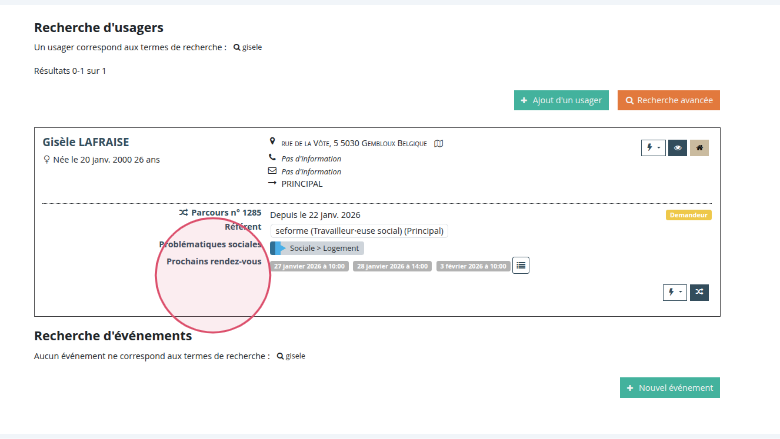Open the household (house icon) button
780x439 pixels.
[700, 148]
